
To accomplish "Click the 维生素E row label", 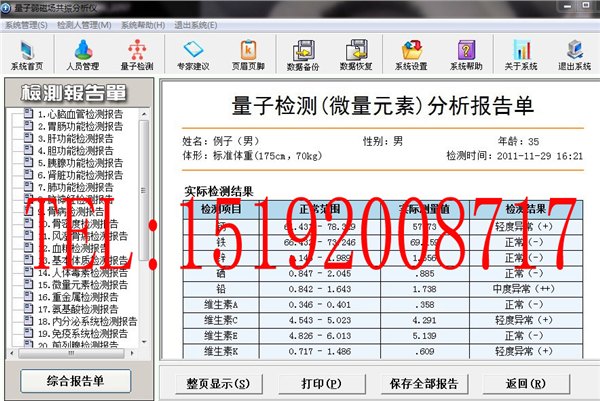I will (x=221, y=336).
